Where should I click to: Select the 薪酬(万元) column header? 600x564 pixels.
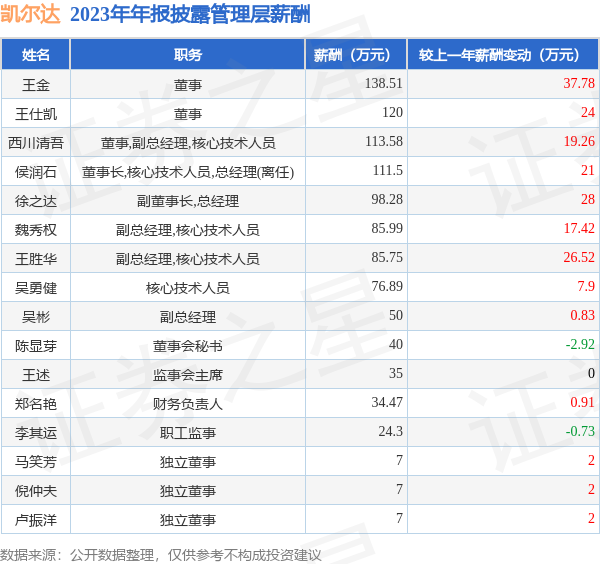point(356,55)
